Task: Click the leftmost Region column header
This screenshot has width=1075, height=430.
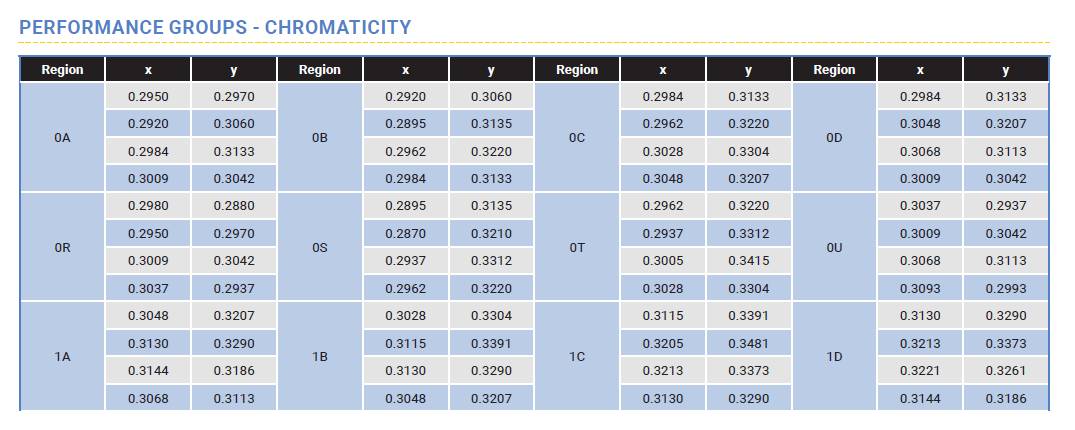Action: click(x=62, y=70)
